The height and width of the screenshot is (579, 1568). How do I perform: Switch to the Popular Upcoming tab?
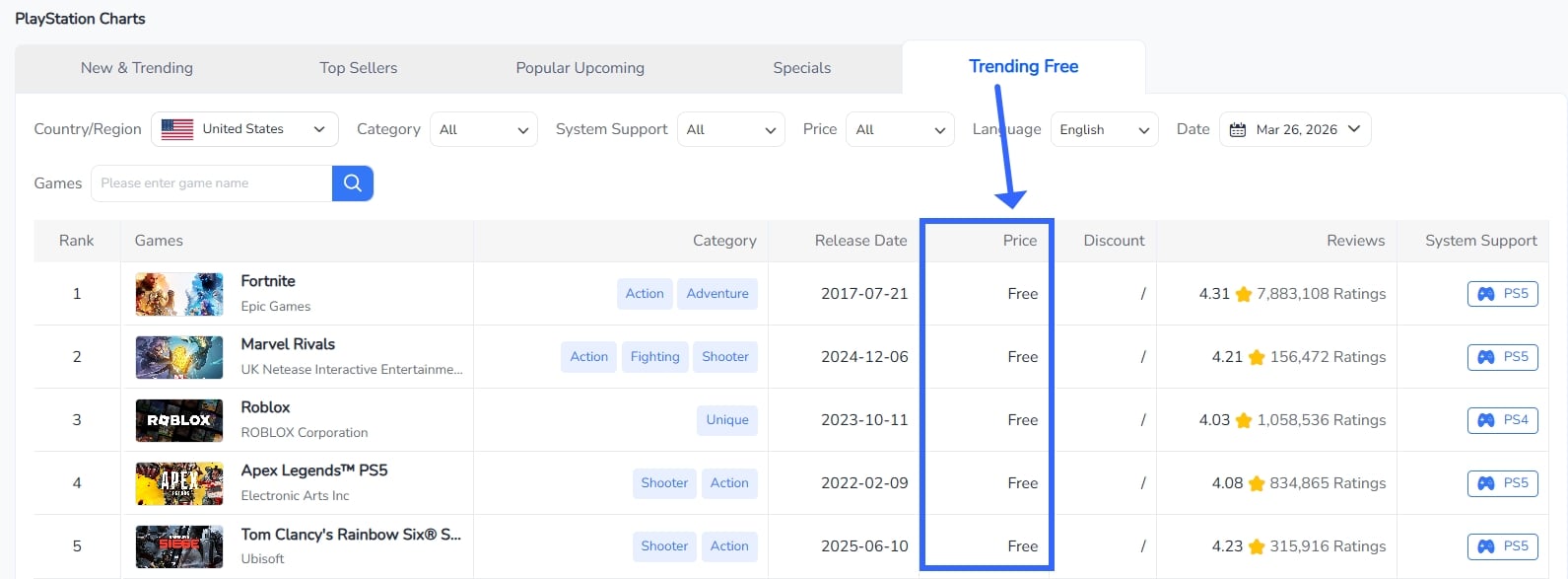tap(579, 68)
